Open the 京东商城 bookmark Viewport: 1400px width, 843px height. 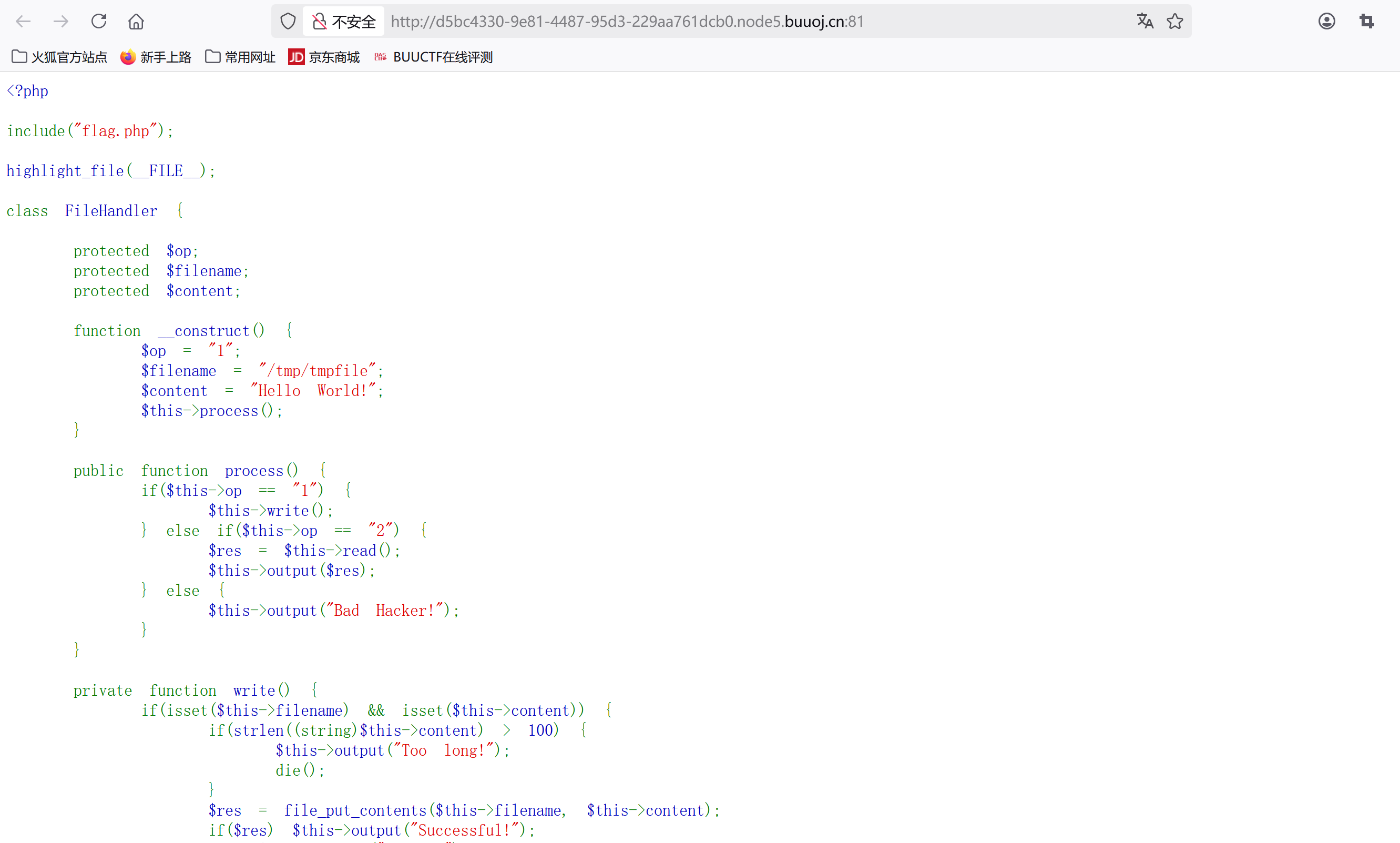click(324, 57)
